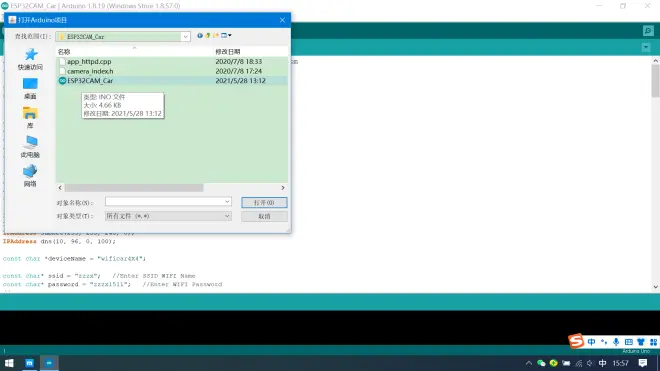Image resolution: width=660 pixels, height=371 pixels.
Task: Click the ssid code line in editor
Action: (x=99, y=276)
